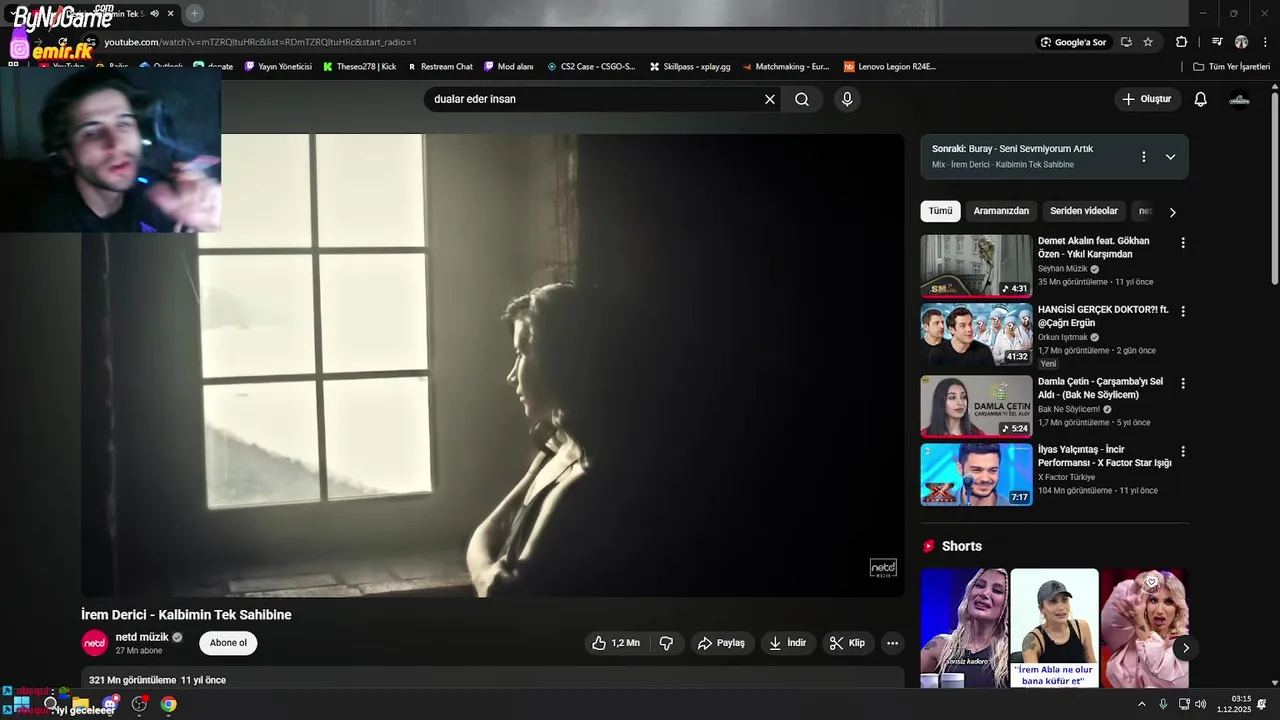Open the playlist mix options menu
This screenshot has height=720, width=1280.
pyautogui.click(x=1144, y=157)
